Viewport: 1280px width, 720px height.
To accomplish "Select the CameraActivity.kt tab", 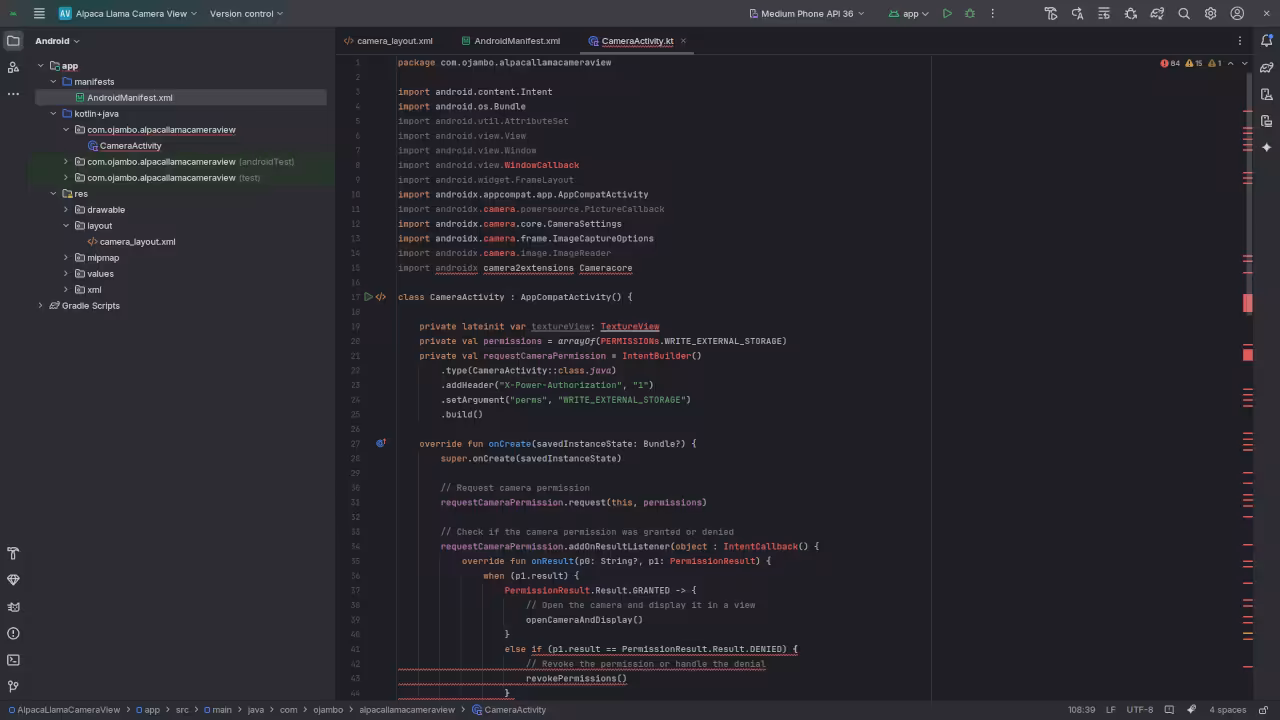I will click(x=637, y=41).
